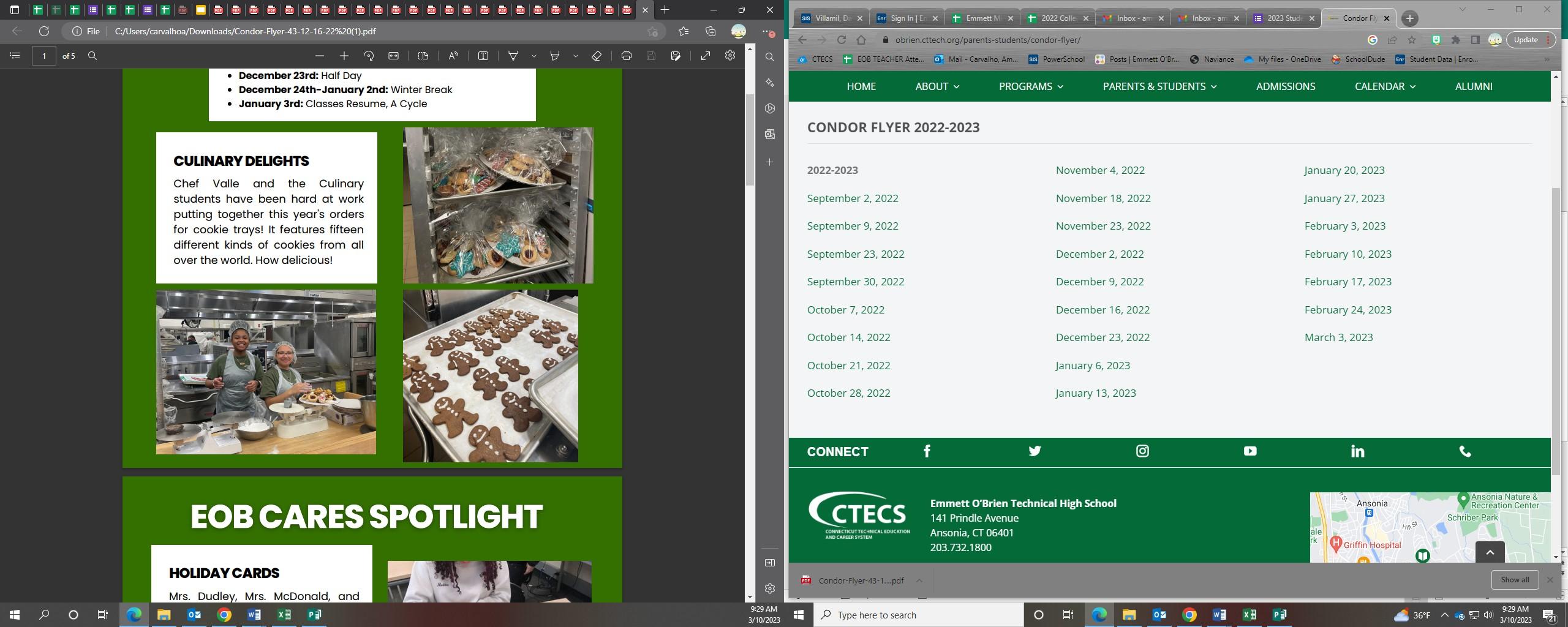Viewport: 1568px width, 627px height.
Task: Click the PDF page number field
Action: [44, 56]
